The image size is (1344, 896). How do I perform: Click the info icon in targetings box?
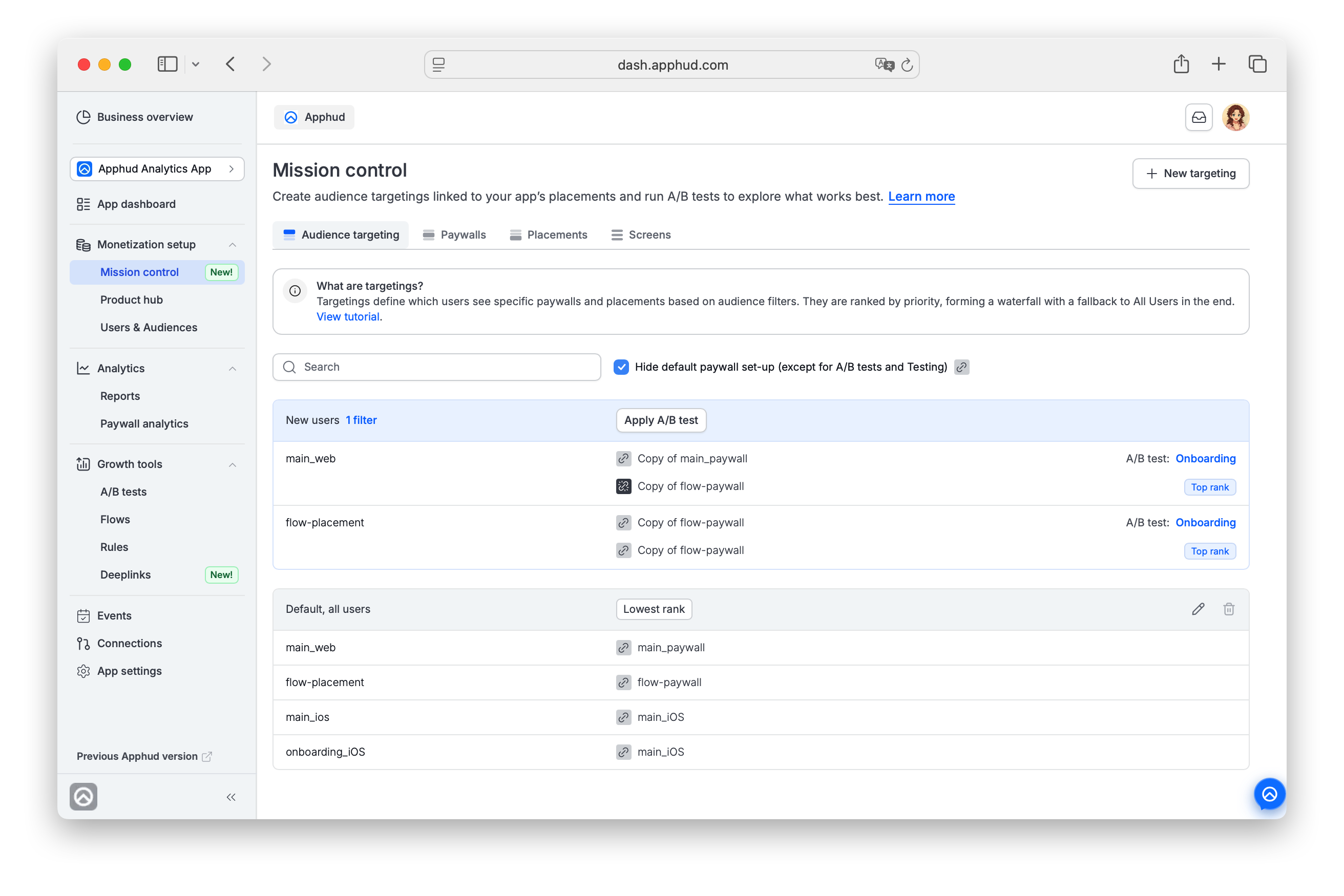click(x=295, y=291)
